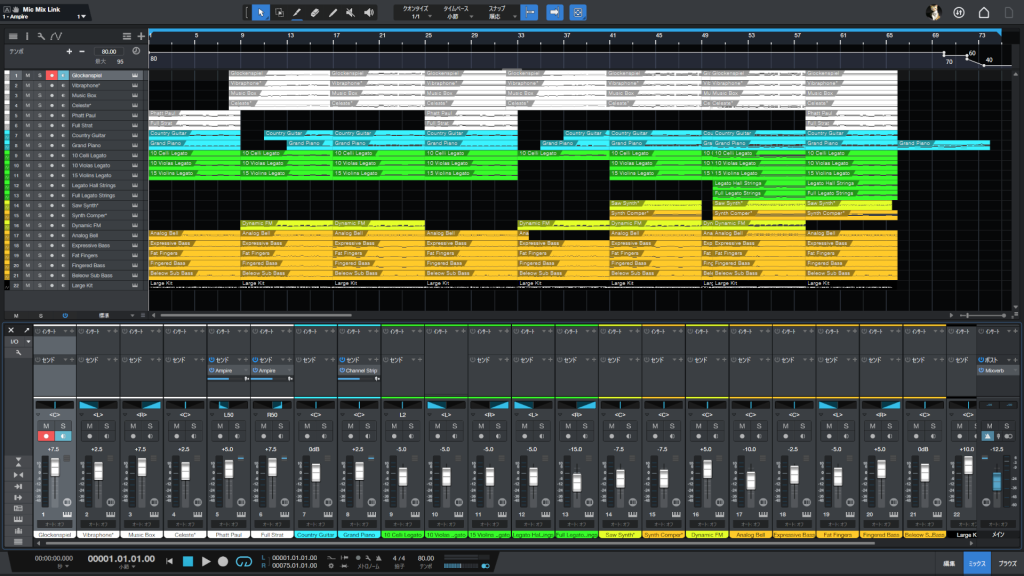Open Ampire insert on Phatt Paul channel
The image size is (1024, 576).
[x=226, y=370]
